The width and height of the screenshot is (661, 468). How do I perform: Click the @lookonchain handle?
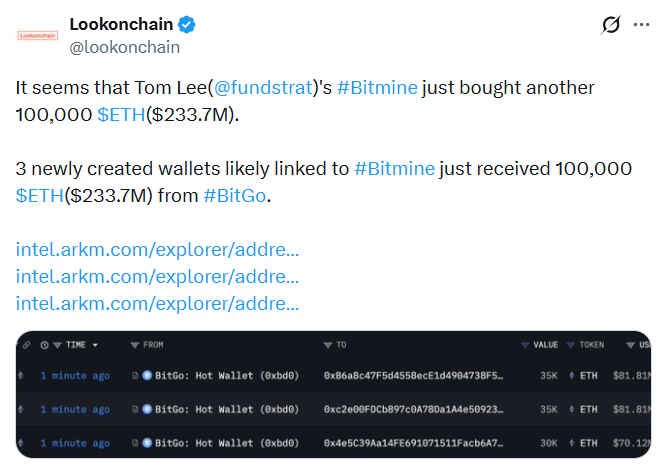click(x=125, y=46)
